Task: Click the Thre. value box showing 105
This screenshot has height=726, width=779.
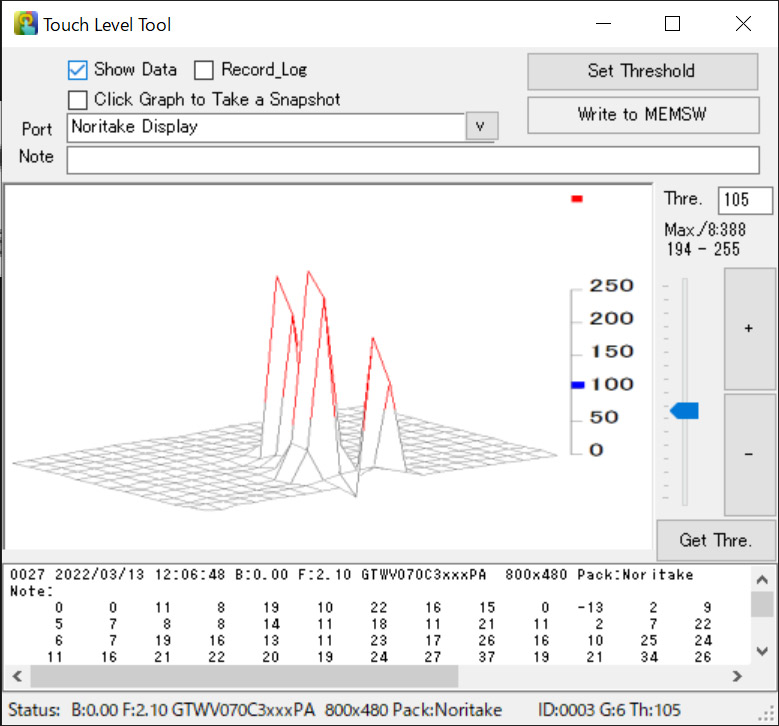Action: pos(745,200)
